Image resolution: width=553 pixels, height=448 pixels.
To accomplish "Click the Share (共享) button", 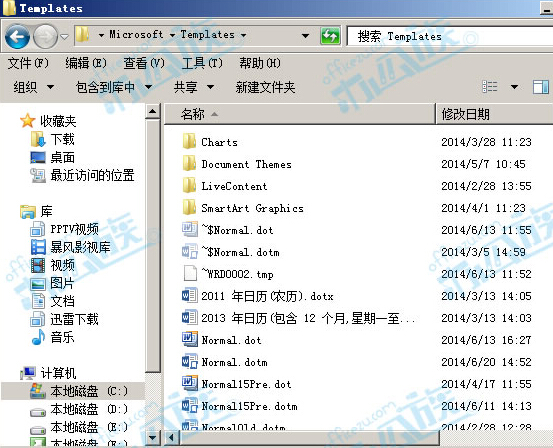I will click(194, 87).
